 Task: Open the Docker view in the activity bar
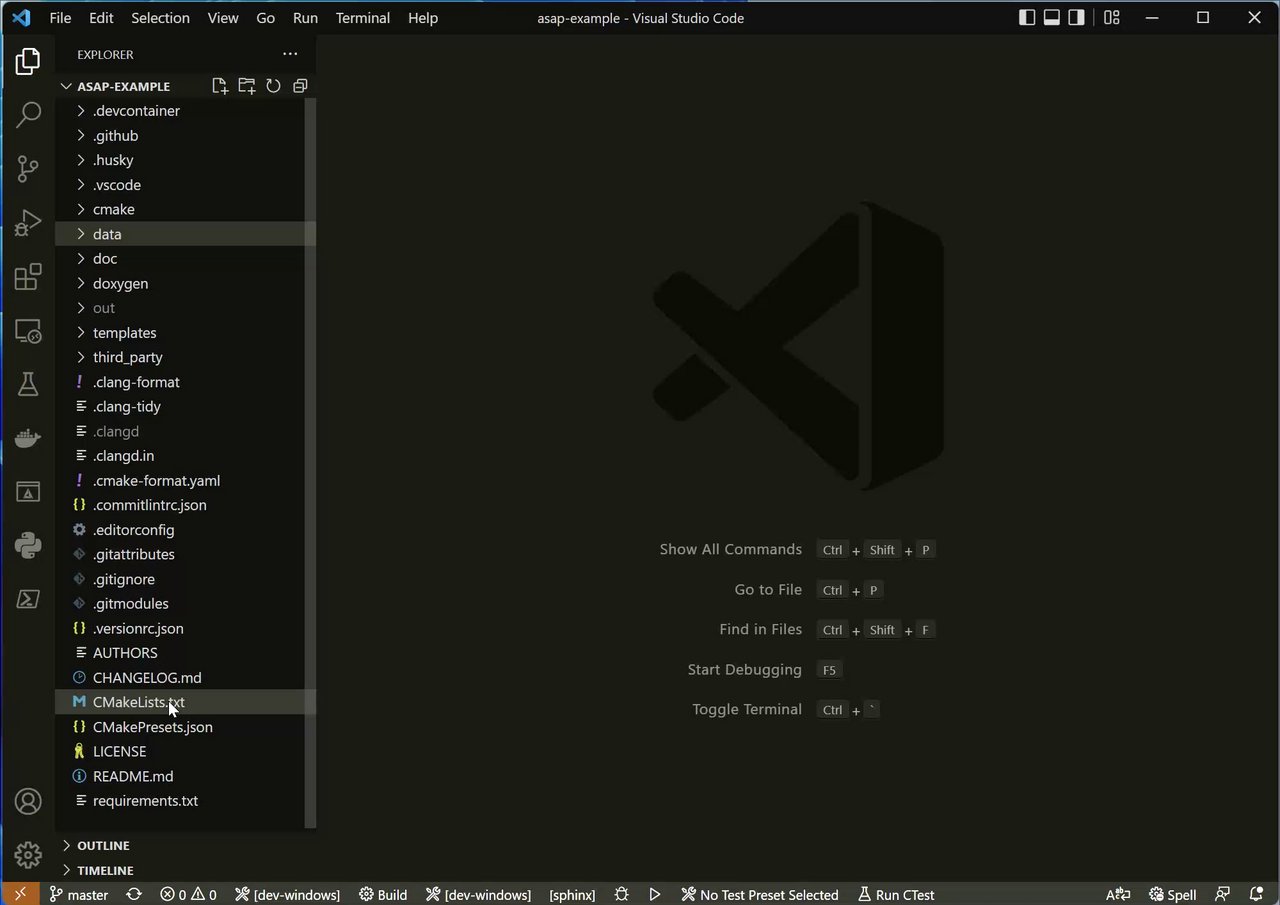click(x=28, y=438)
